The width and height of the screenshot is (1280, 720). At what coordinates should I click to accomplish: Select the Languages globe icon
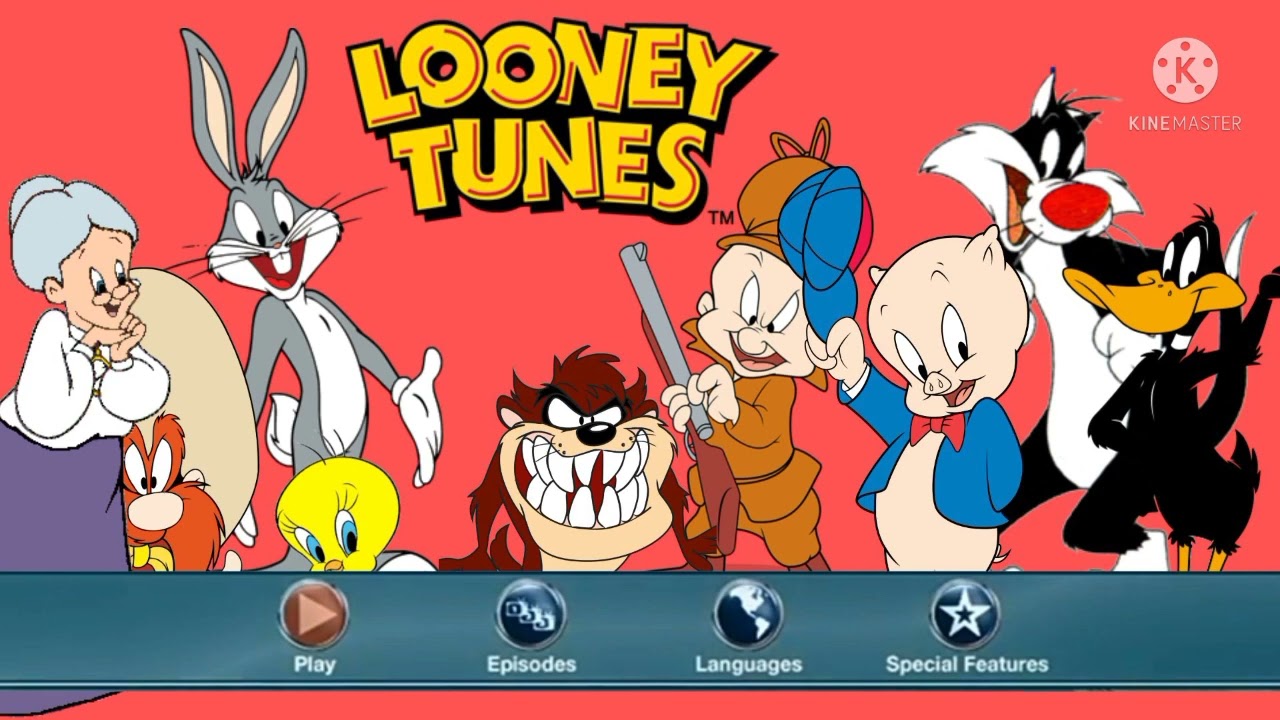(x=748, y=614)
